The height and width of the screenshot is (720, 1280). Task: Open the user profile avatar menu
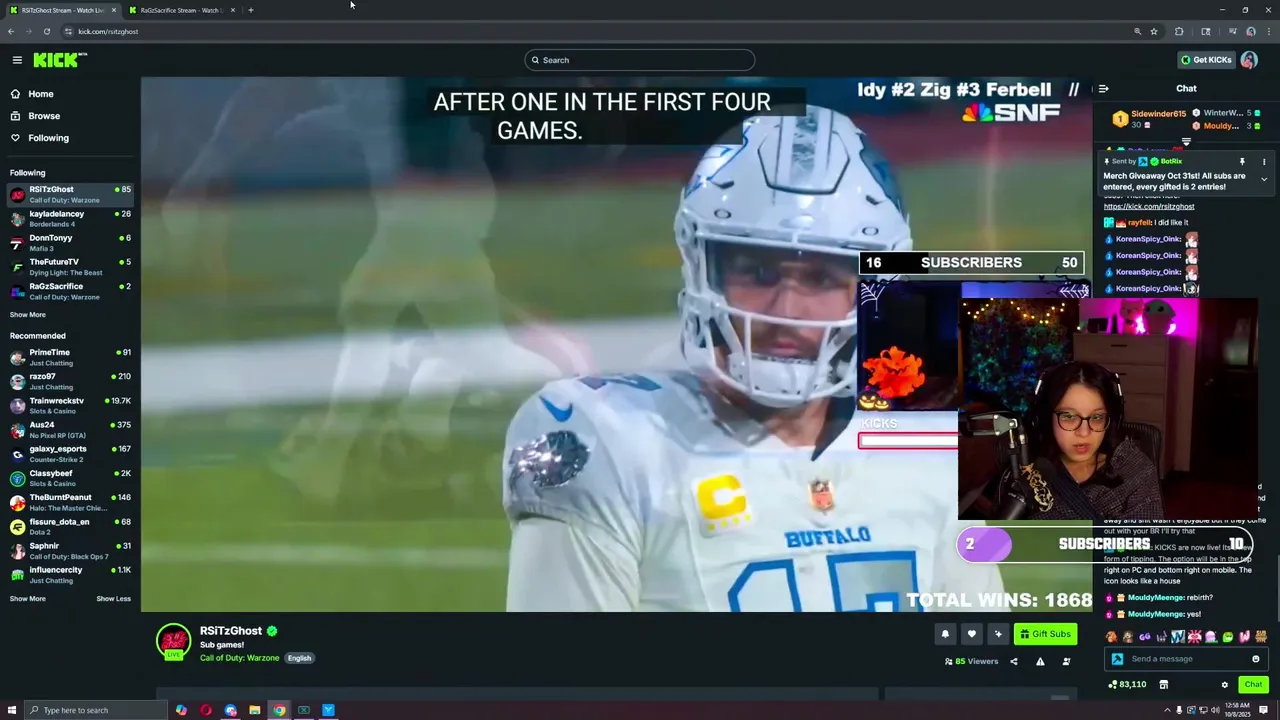click(1249, 60)
